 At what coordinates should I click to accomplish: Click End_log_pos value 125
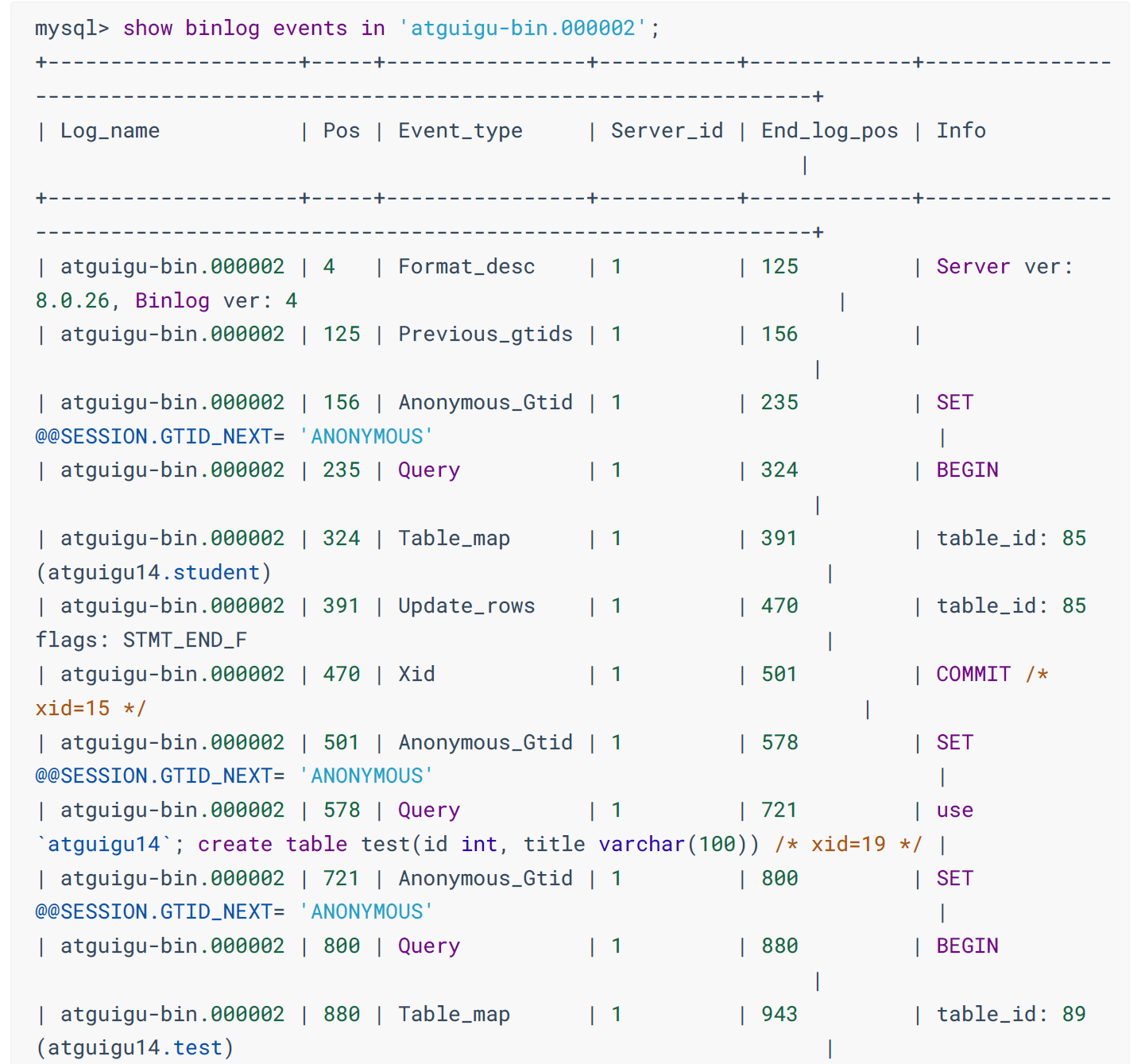[779, 267]
